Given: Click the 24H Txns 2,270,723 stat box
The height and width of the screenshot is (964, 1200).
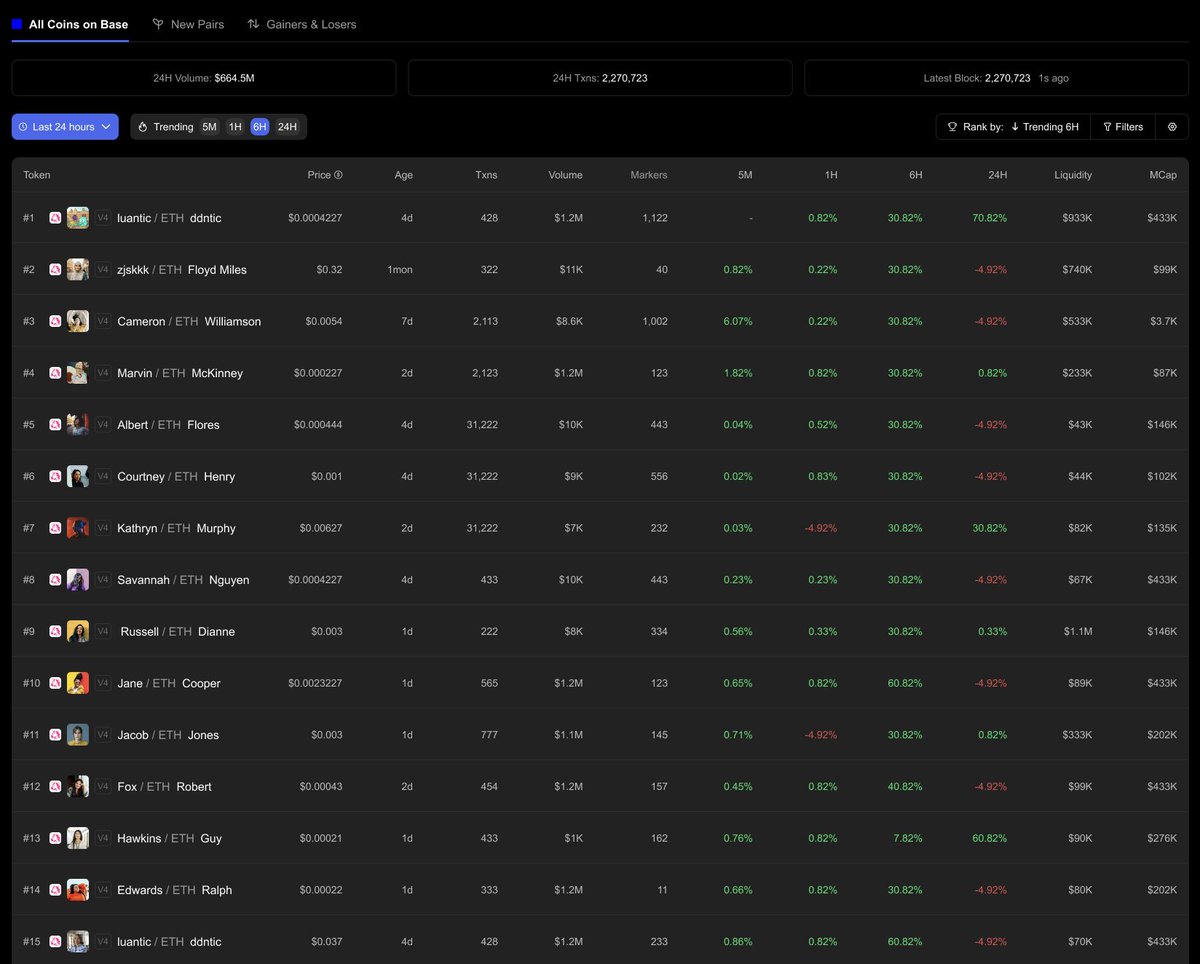Looking at the screenshot, I should tap(600, 78).
